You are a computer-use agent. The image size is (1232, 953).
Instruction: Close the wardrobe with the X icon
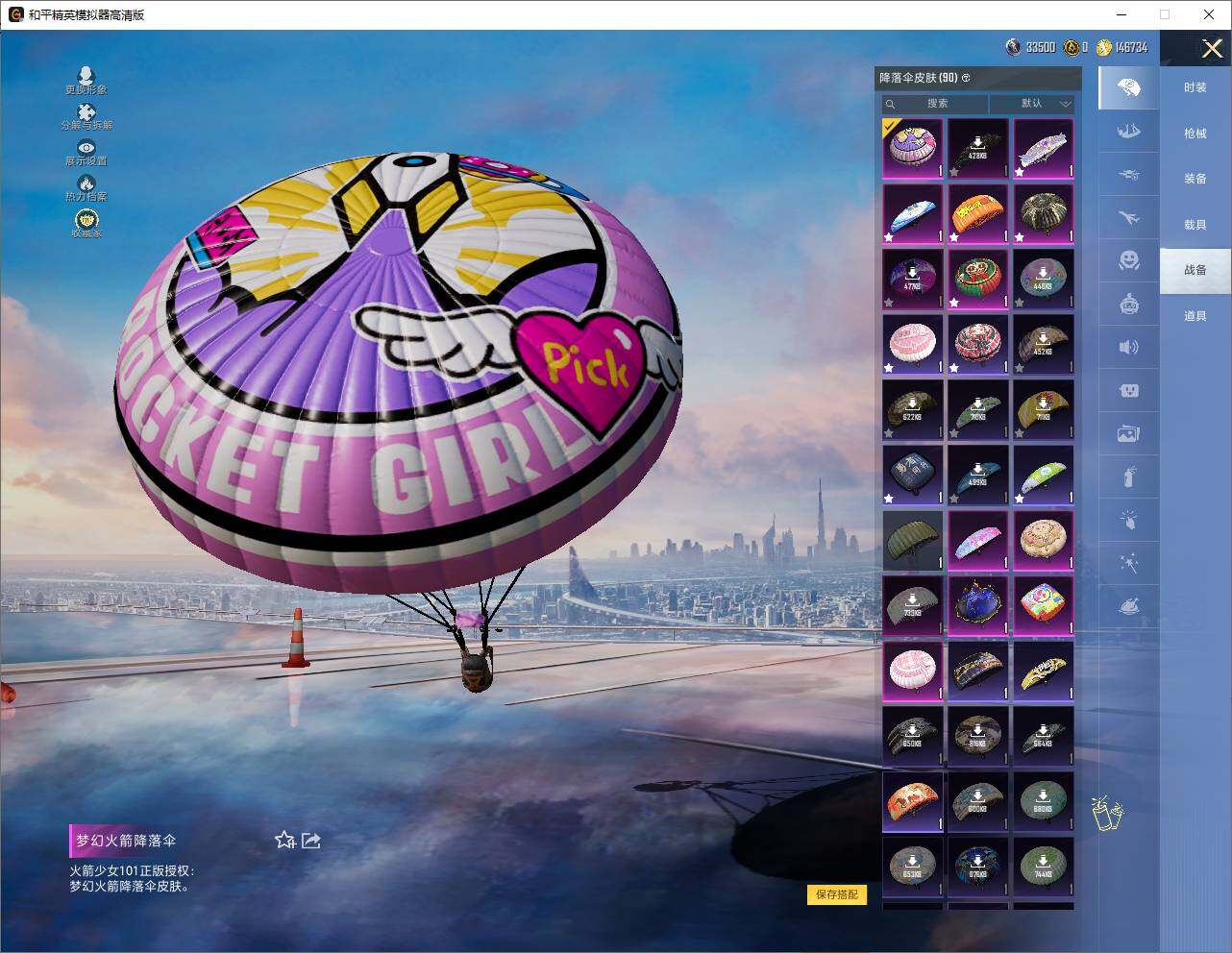pos(1213,48)
